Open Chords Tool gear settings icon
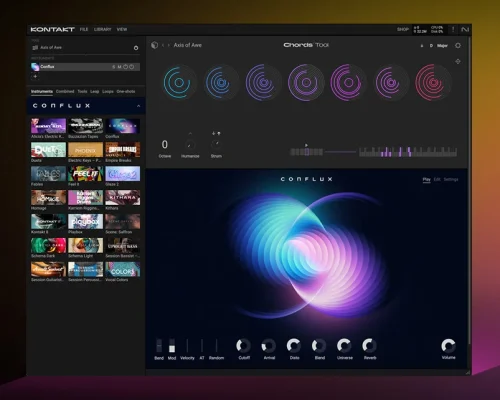The width and height of the screenshot is (500, 400). [458, 45]
